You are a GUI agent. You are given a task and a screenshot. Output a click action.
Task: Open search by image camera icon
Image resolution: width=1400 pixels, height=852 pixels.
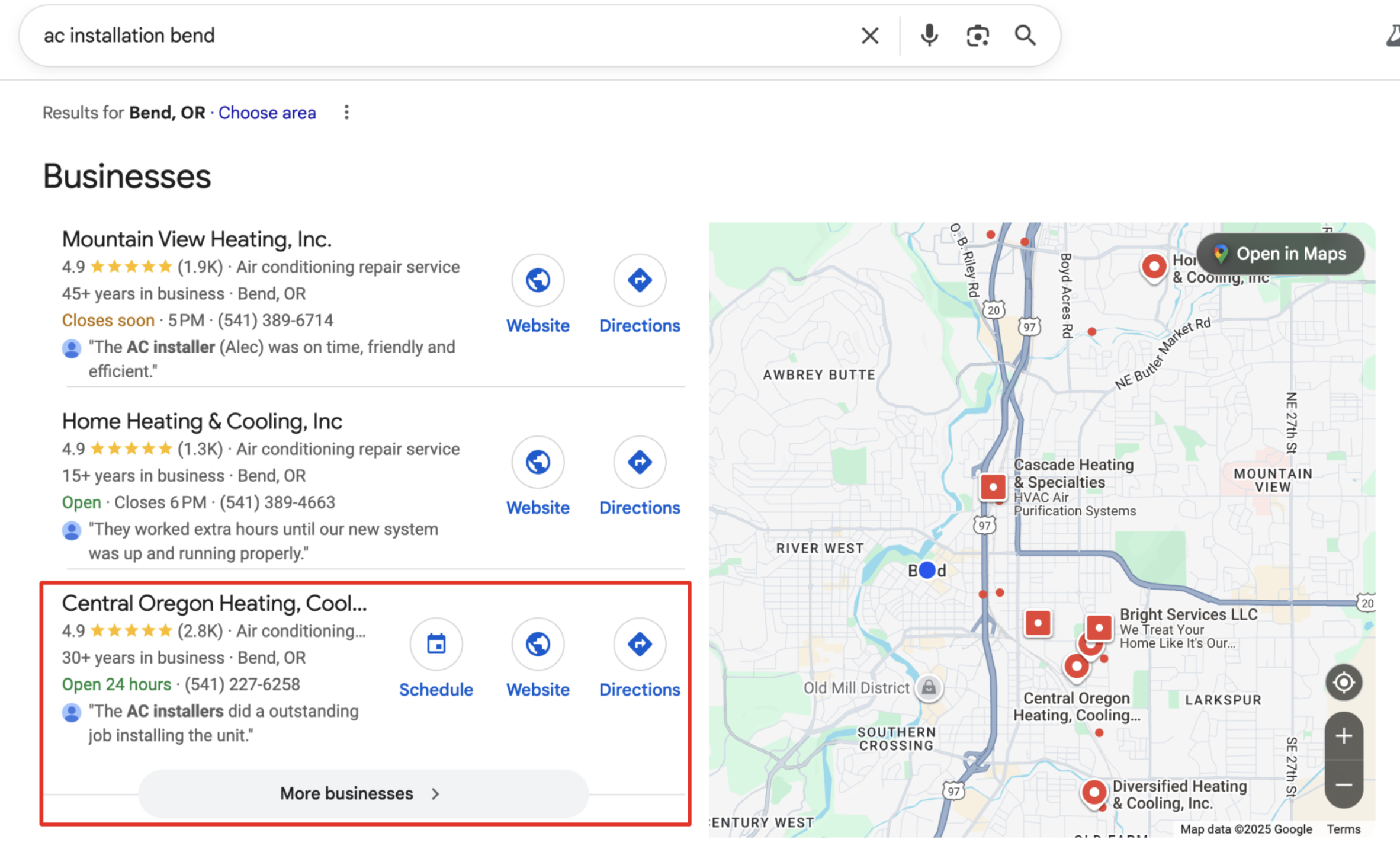[977, 36]
